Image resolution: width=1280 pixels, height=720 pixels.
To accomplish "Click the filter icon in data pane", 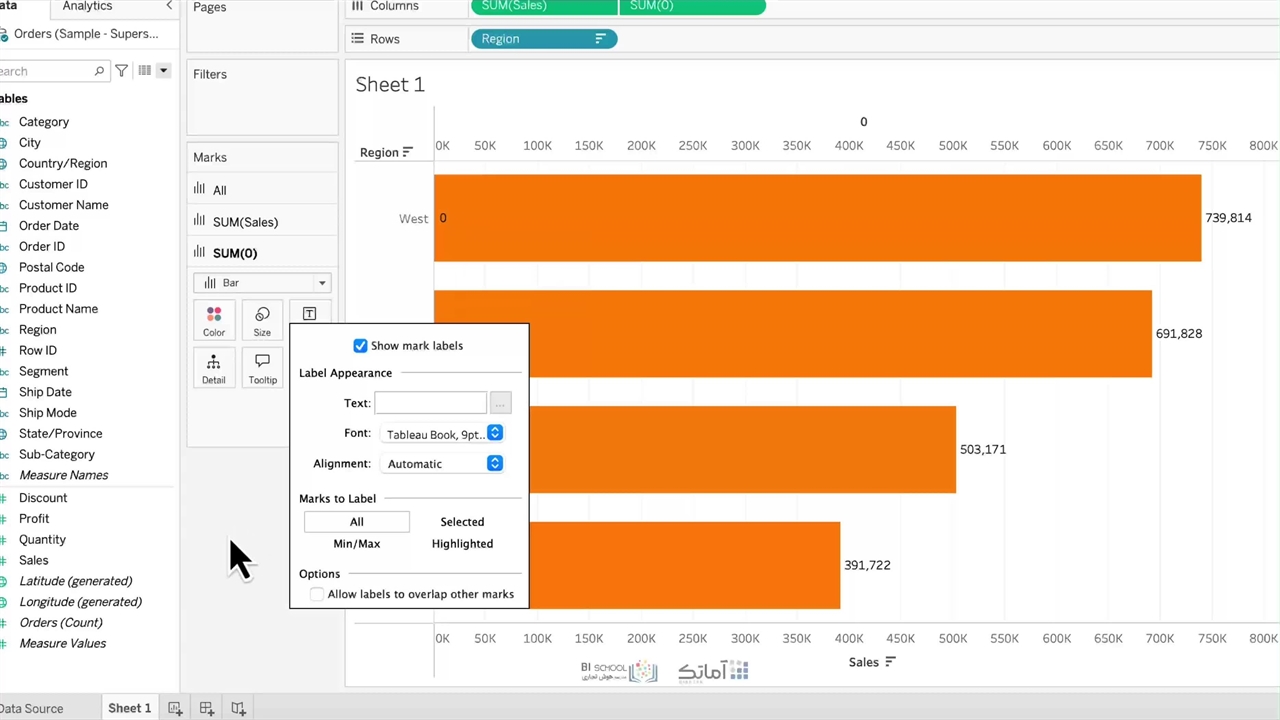I will (121, 71).
